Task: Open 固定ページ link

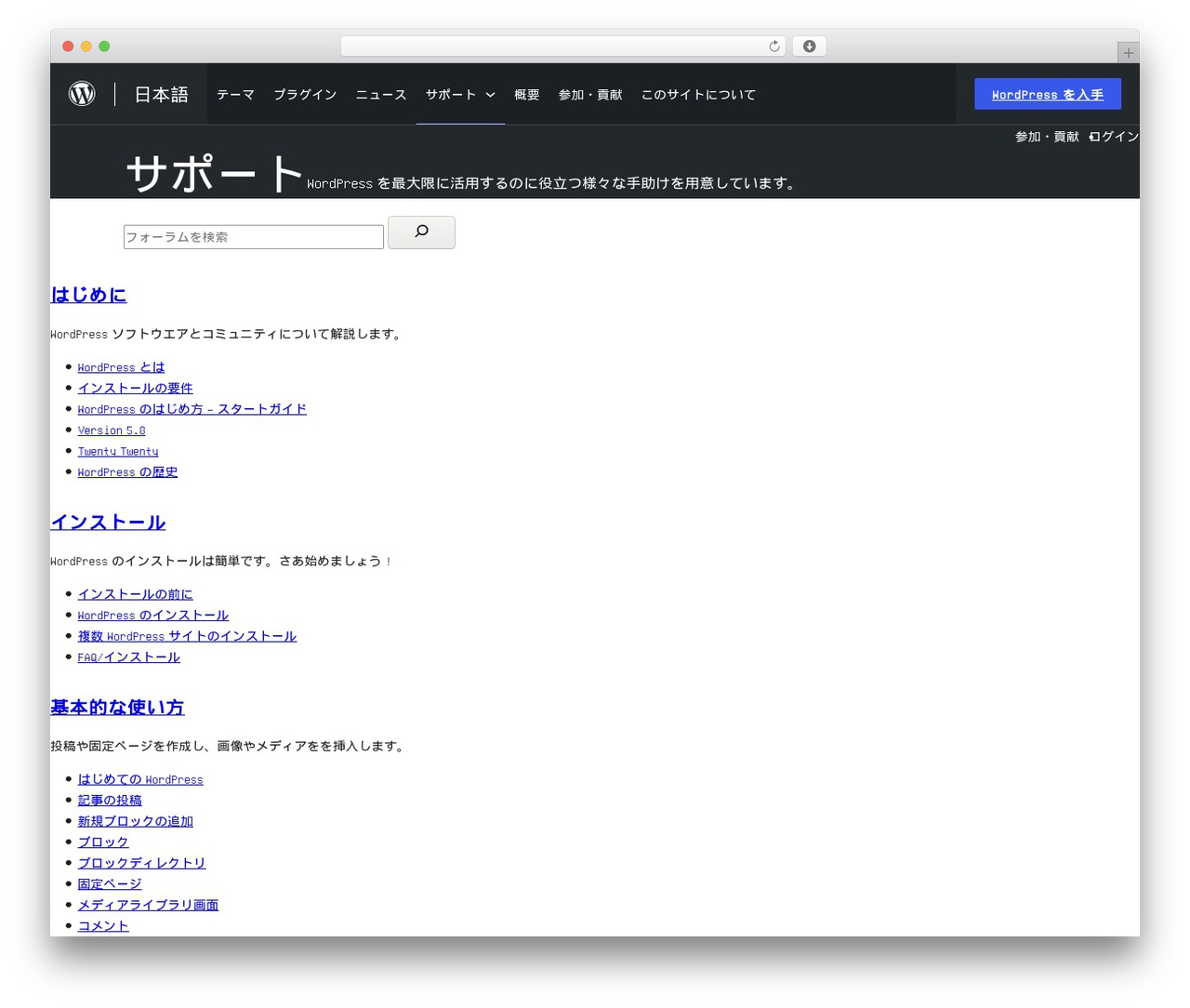Action: (110, 884)
